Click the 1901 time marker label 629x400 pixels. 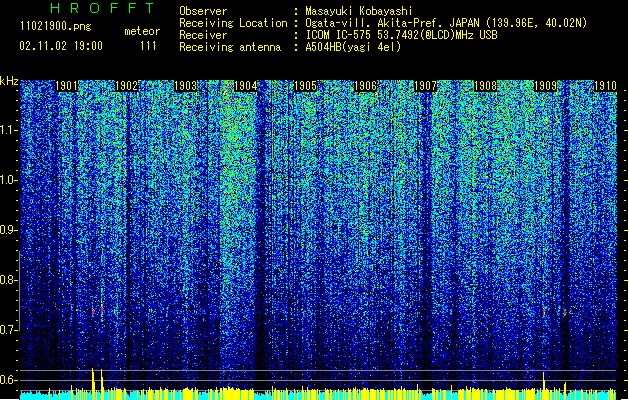(66, 86)
